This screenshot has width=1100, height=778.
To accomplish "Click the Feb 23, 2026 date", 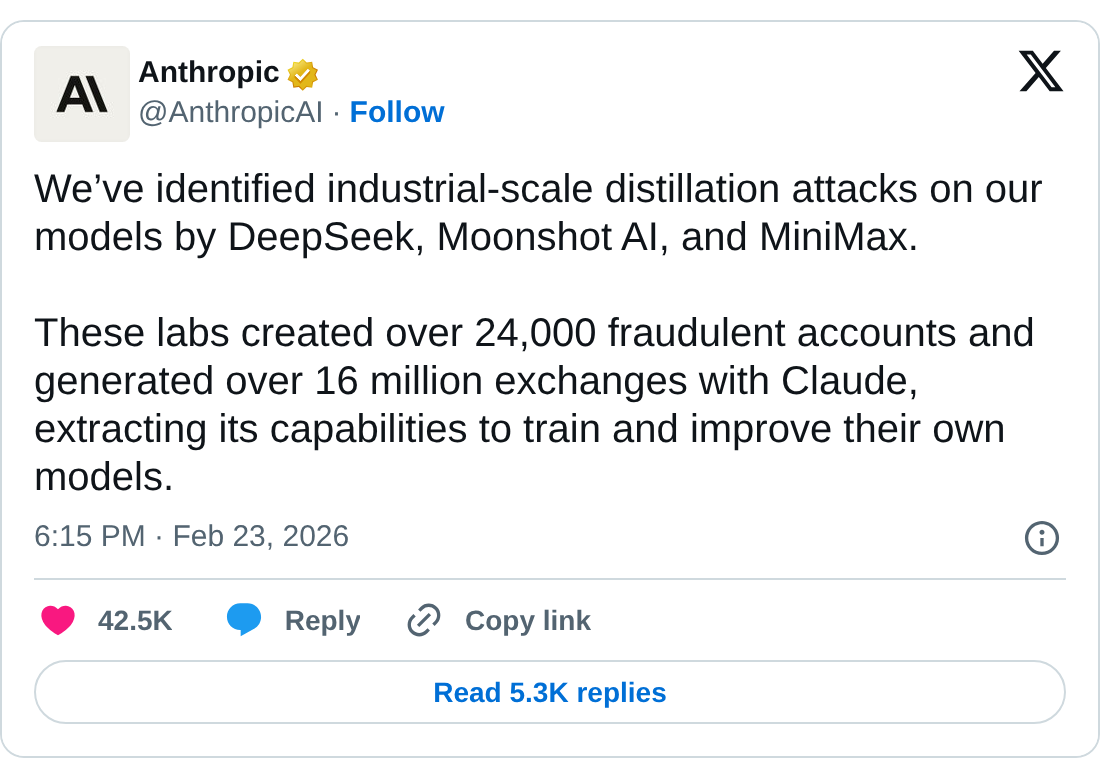I will pos(260,537).
